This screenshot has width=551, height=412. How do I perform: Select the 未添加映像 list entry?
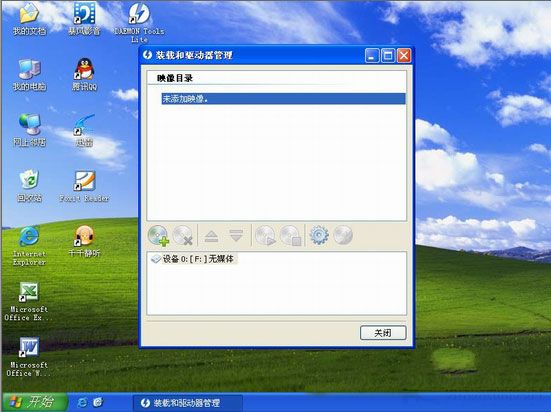click(283, 99)
